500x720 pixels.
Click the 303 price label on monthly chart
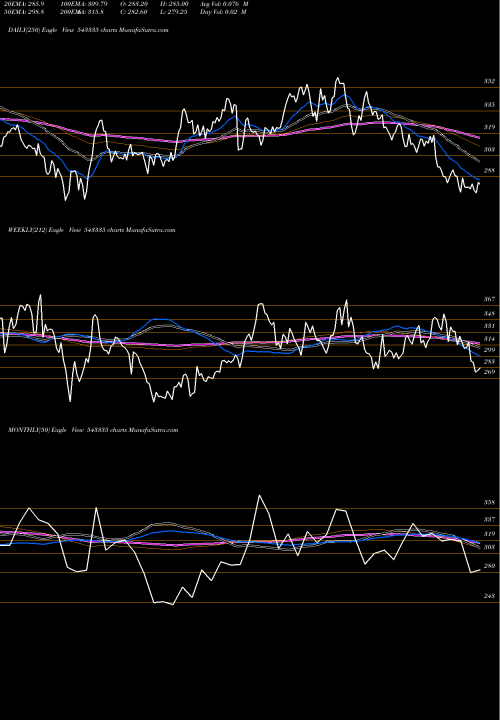coord(489,547)
